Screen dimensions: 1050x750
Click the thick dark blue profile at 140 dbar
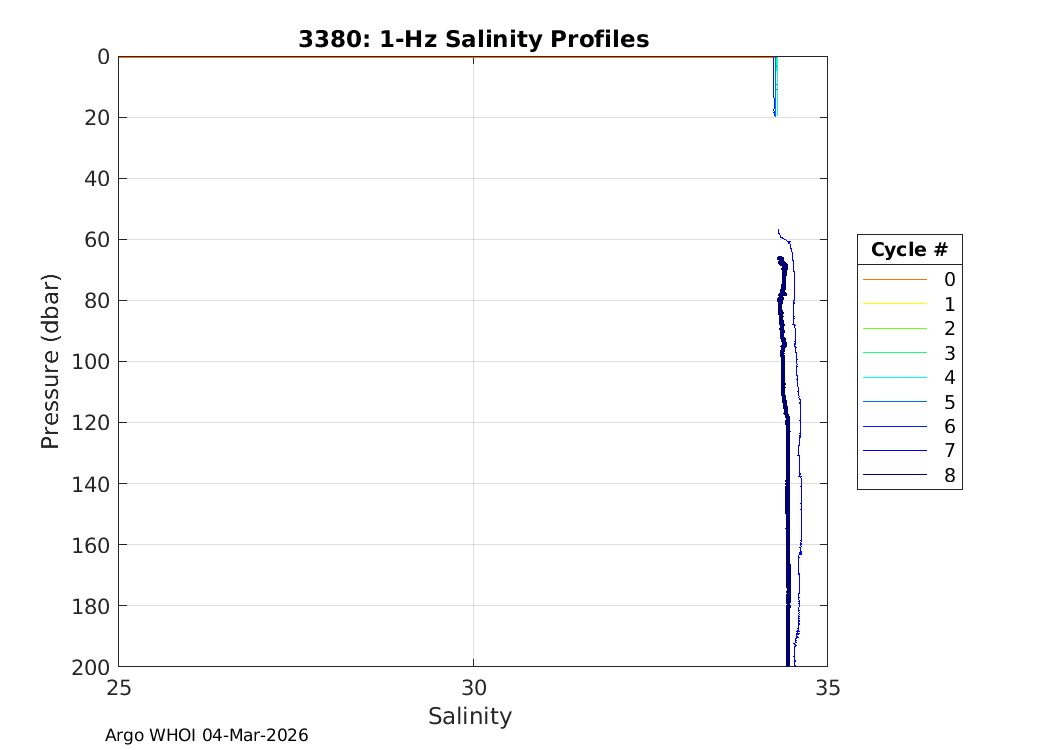[x=787, y=484]
